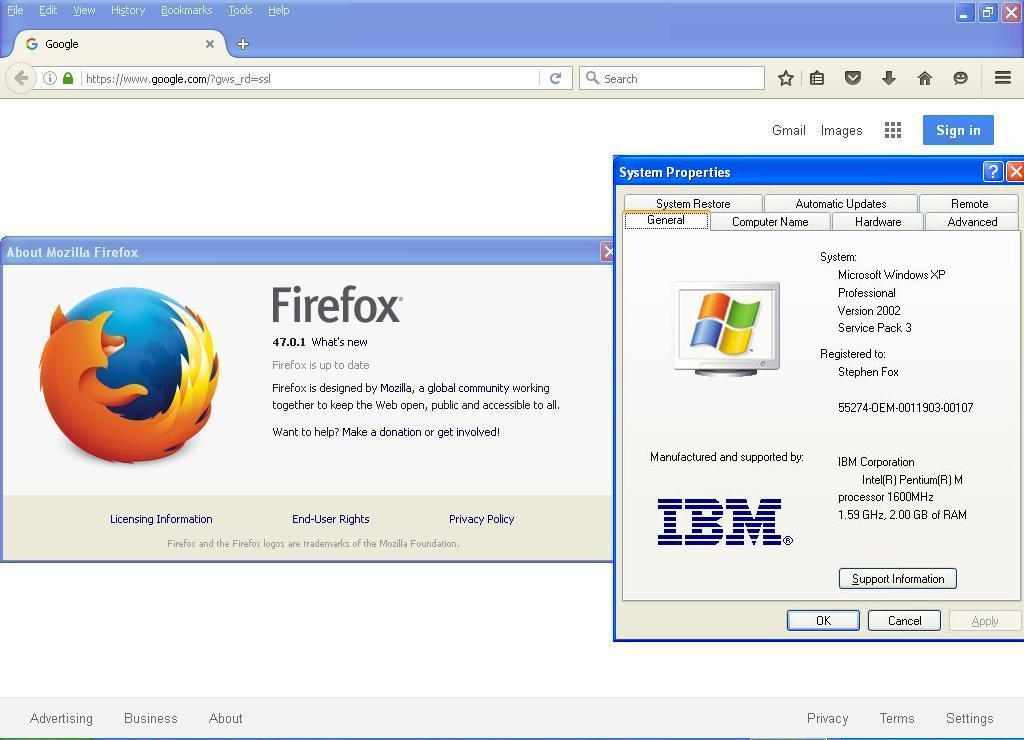The height and width of the screenshot is (740, 1024).
Task: Open the Gmail link
Action: pos(788,130)
